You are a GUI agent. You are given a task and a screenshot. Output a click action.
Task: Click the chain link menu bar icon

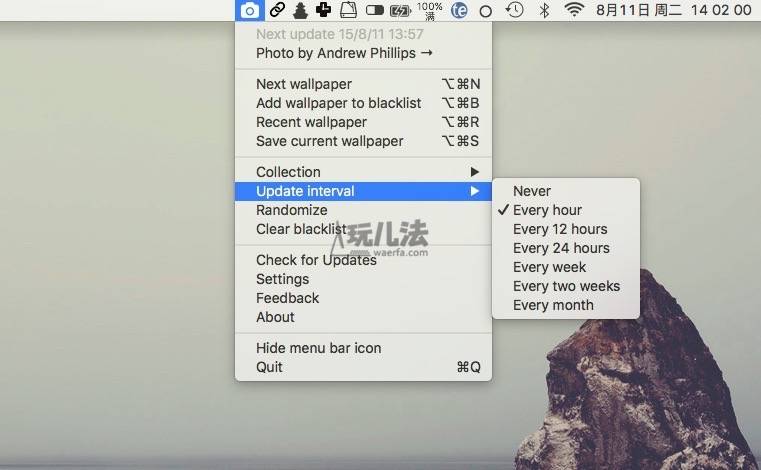click(x=277, y=10)
